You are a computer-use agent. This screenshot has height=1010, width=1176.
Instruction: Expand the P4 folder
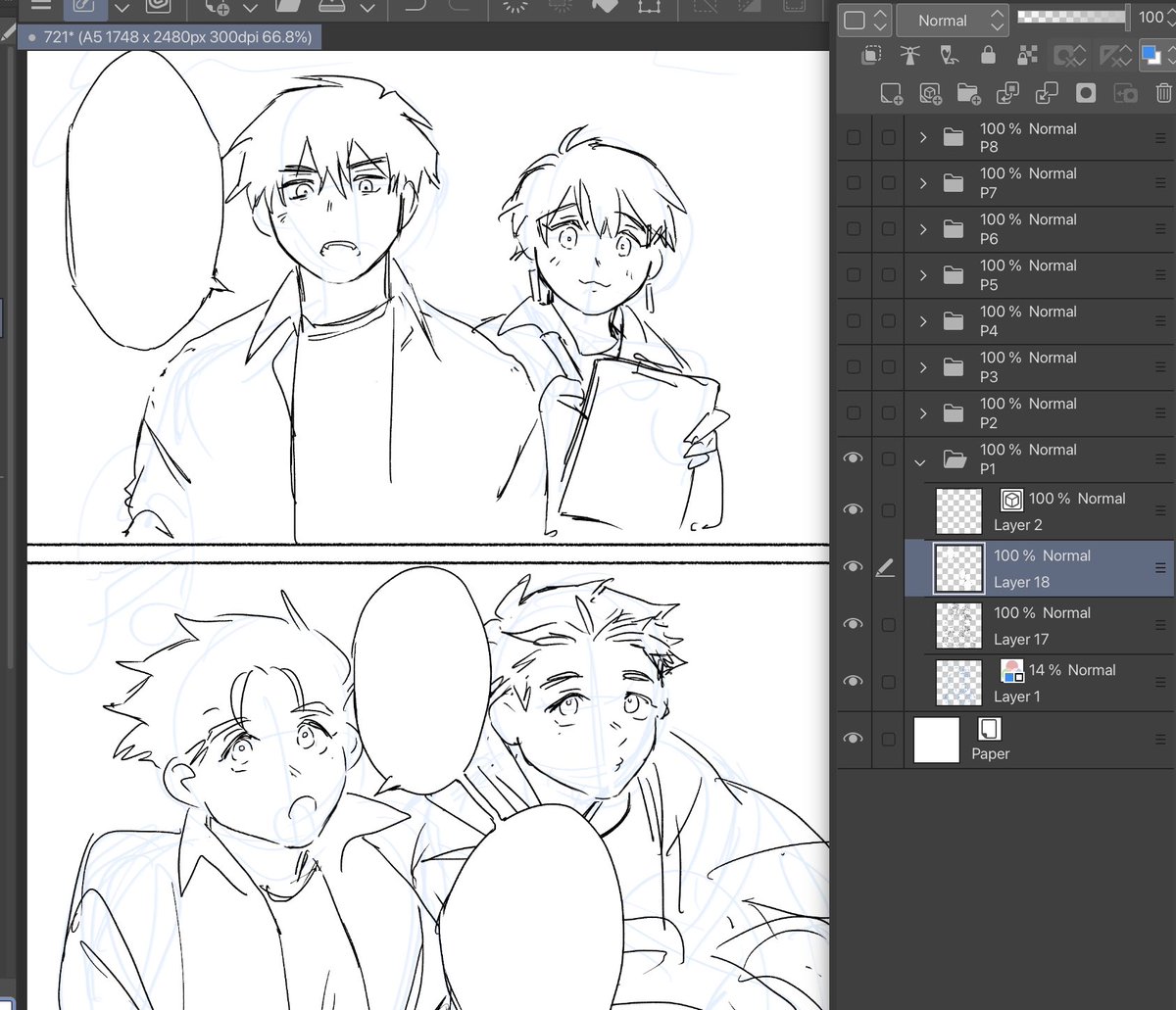tap(922, 321)
